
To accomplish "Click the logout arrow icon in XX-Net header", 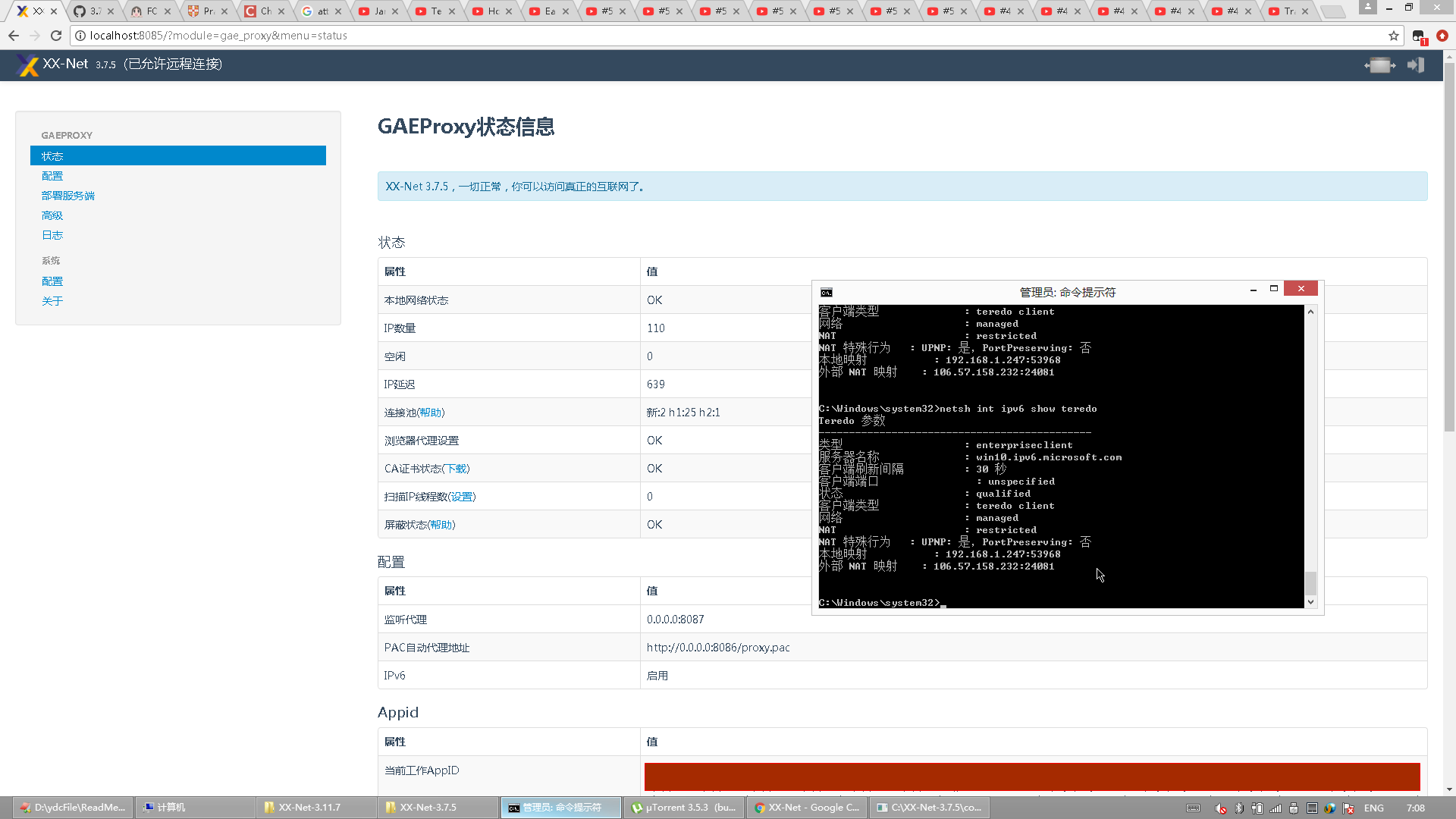I will [x=1416, y=65].
